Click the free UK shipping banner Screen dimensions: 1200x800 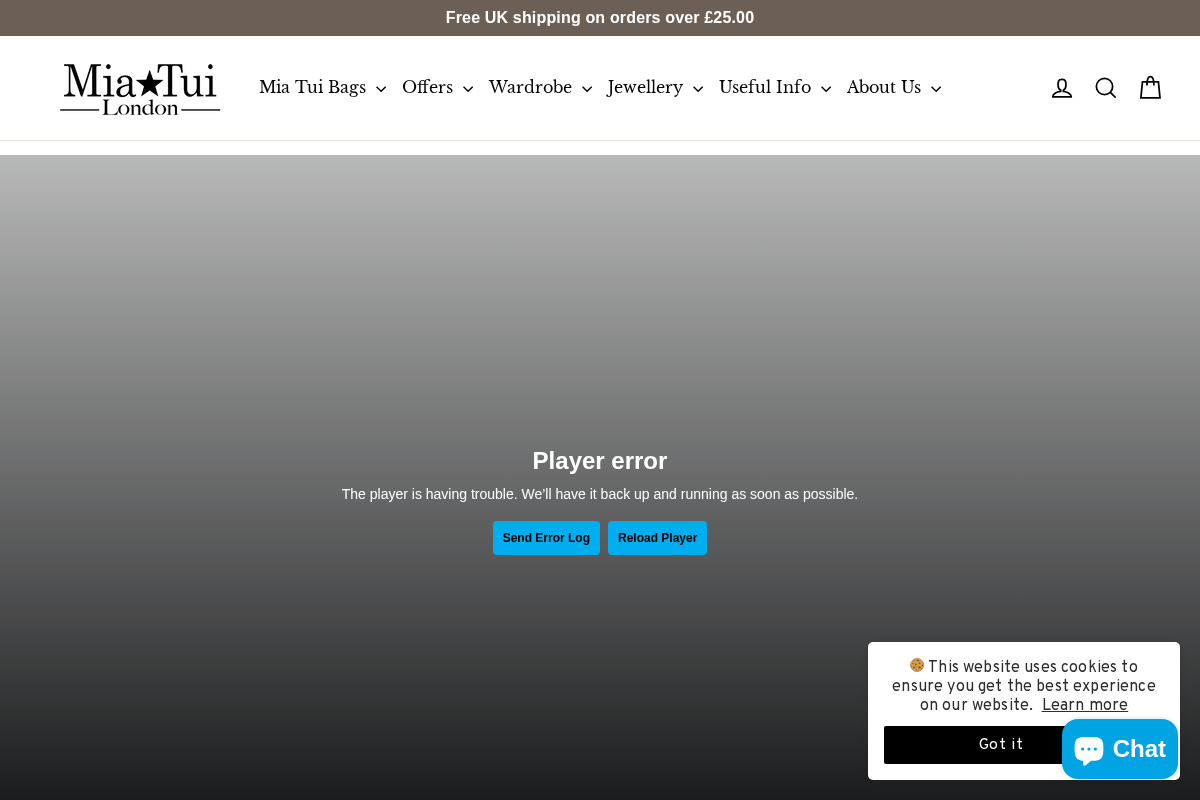(x=600, y=17)
